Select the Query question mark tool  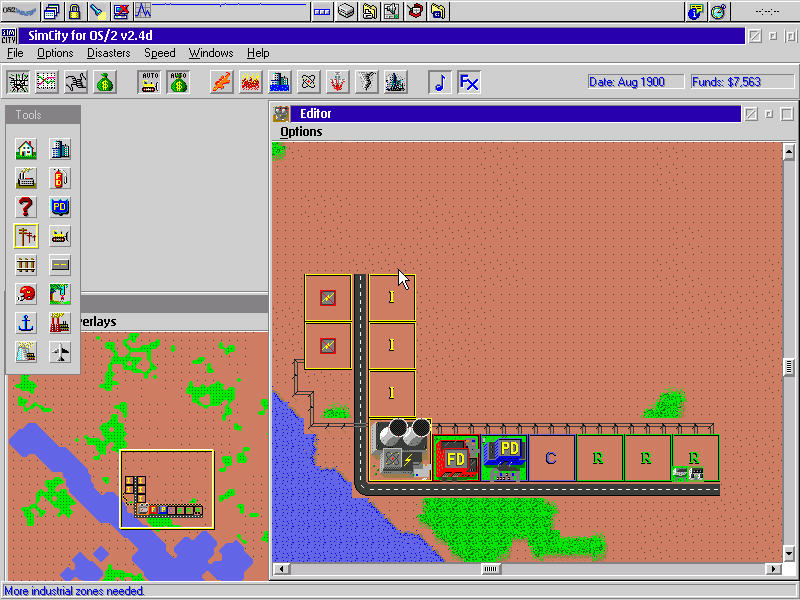[x=26, y=207]
